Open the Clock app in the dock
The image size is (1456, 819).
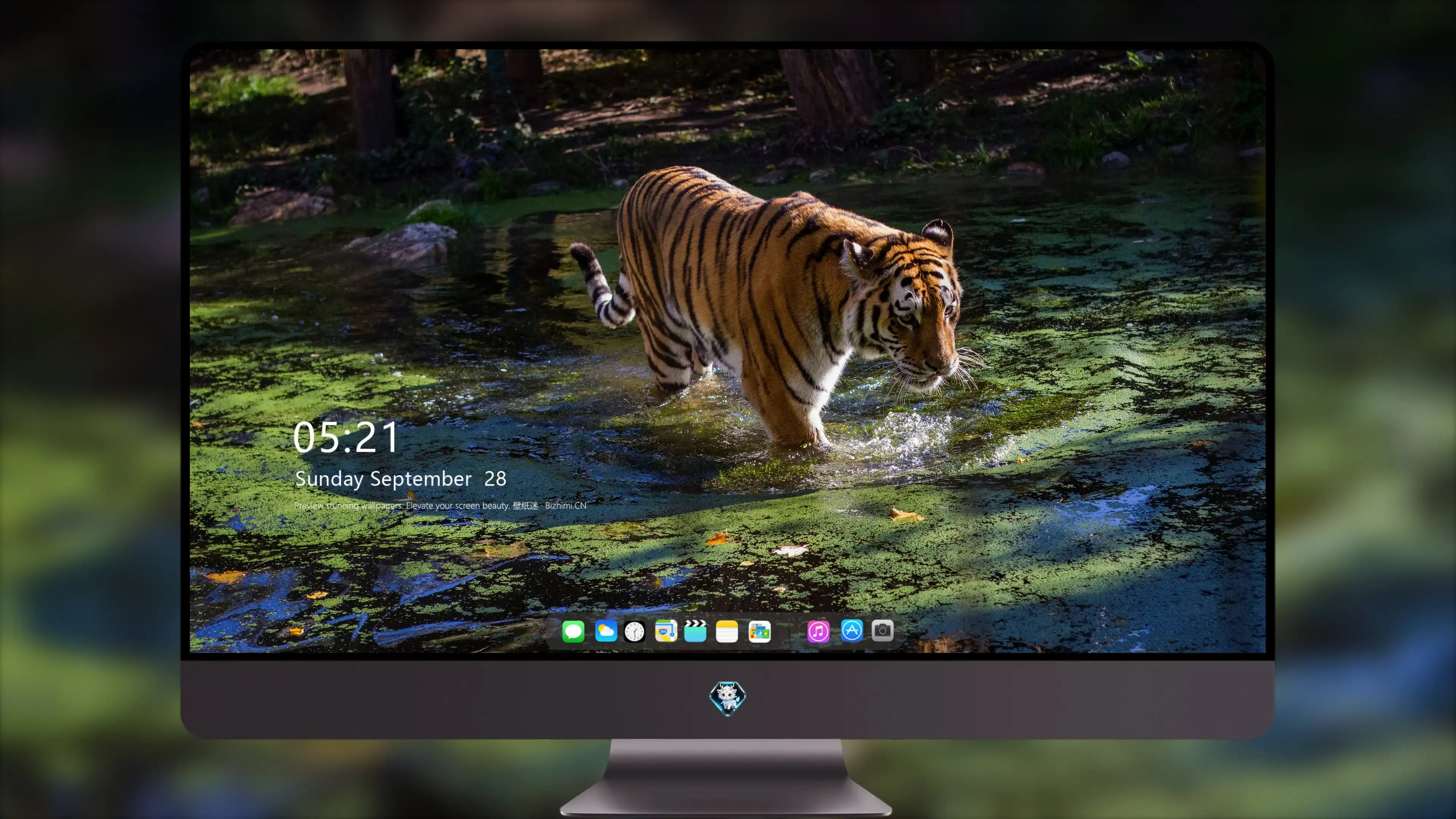point(634,631)
